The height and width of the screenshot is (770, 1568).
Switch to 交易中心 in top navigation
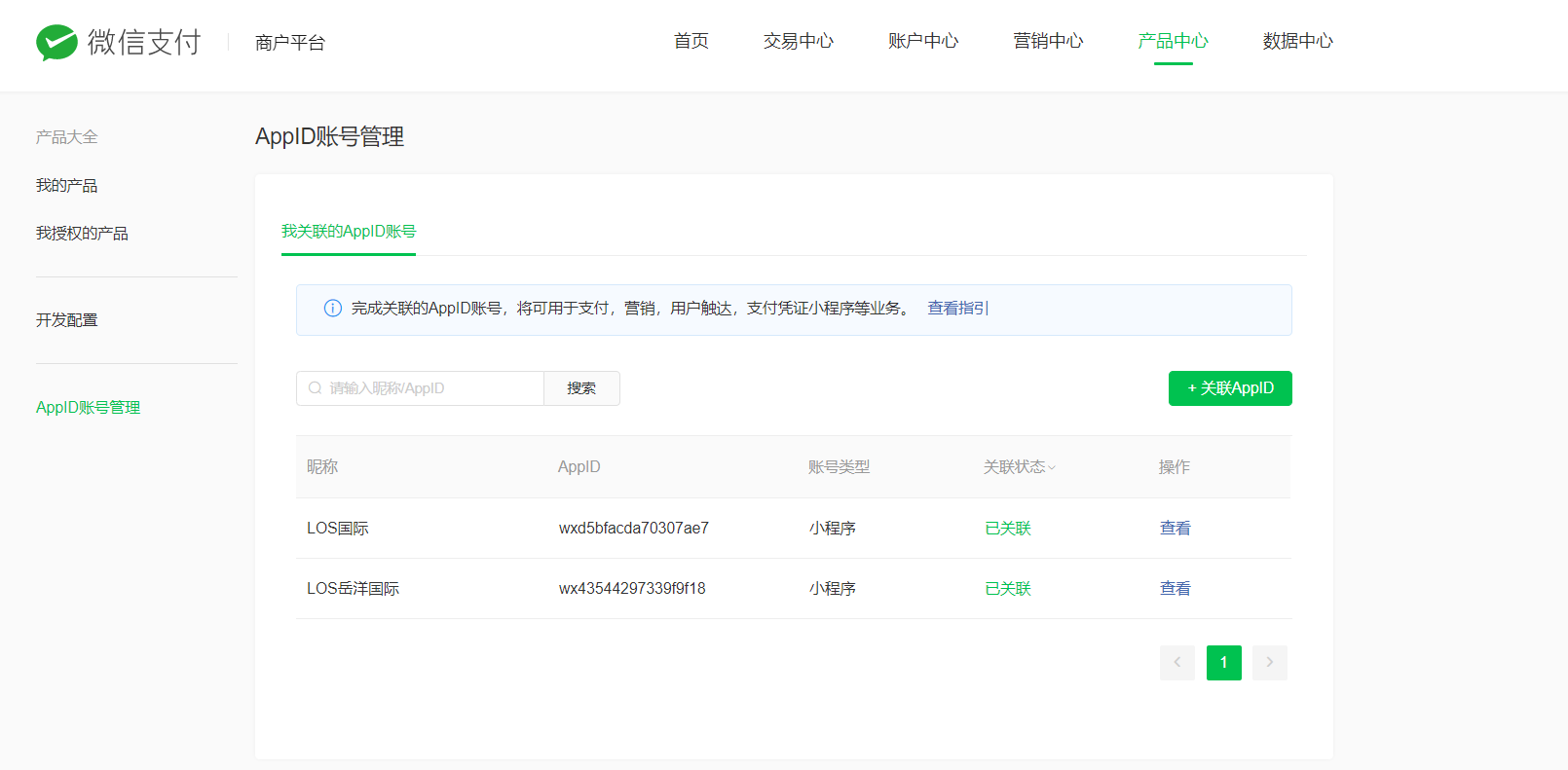pos(799,41)
